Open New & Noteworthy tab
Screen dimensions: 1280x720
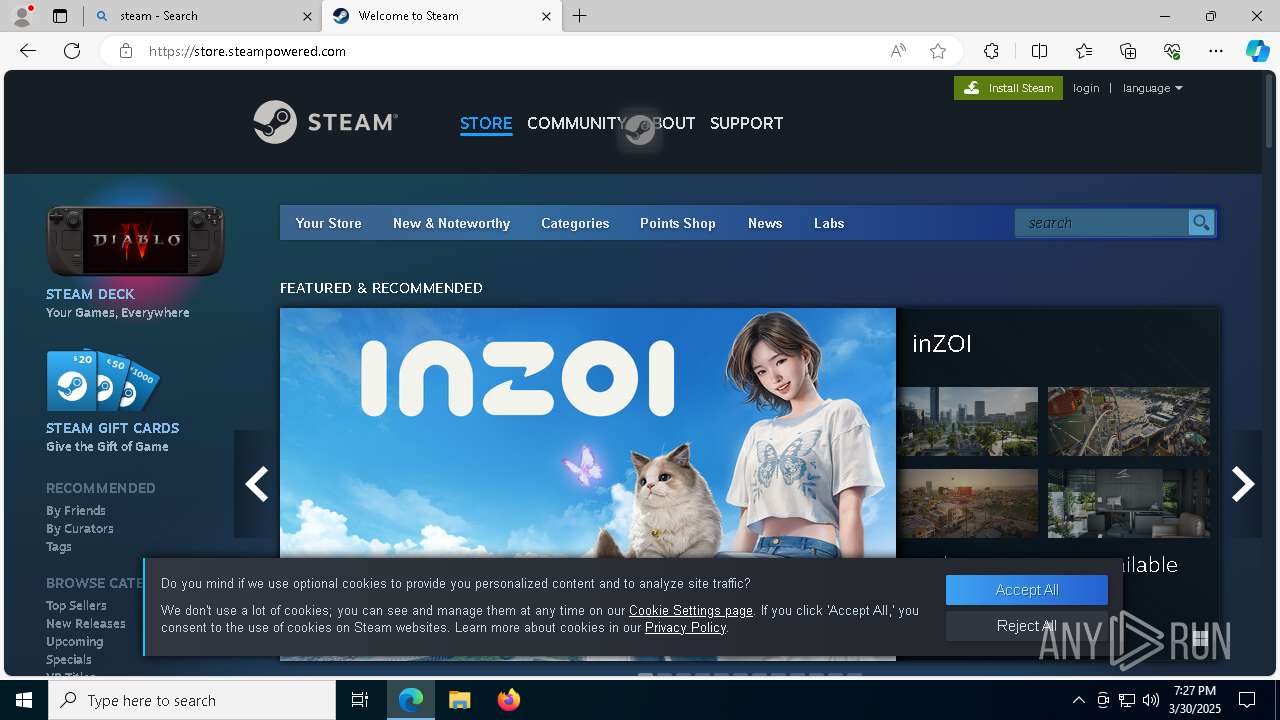(x=451, y=223)
